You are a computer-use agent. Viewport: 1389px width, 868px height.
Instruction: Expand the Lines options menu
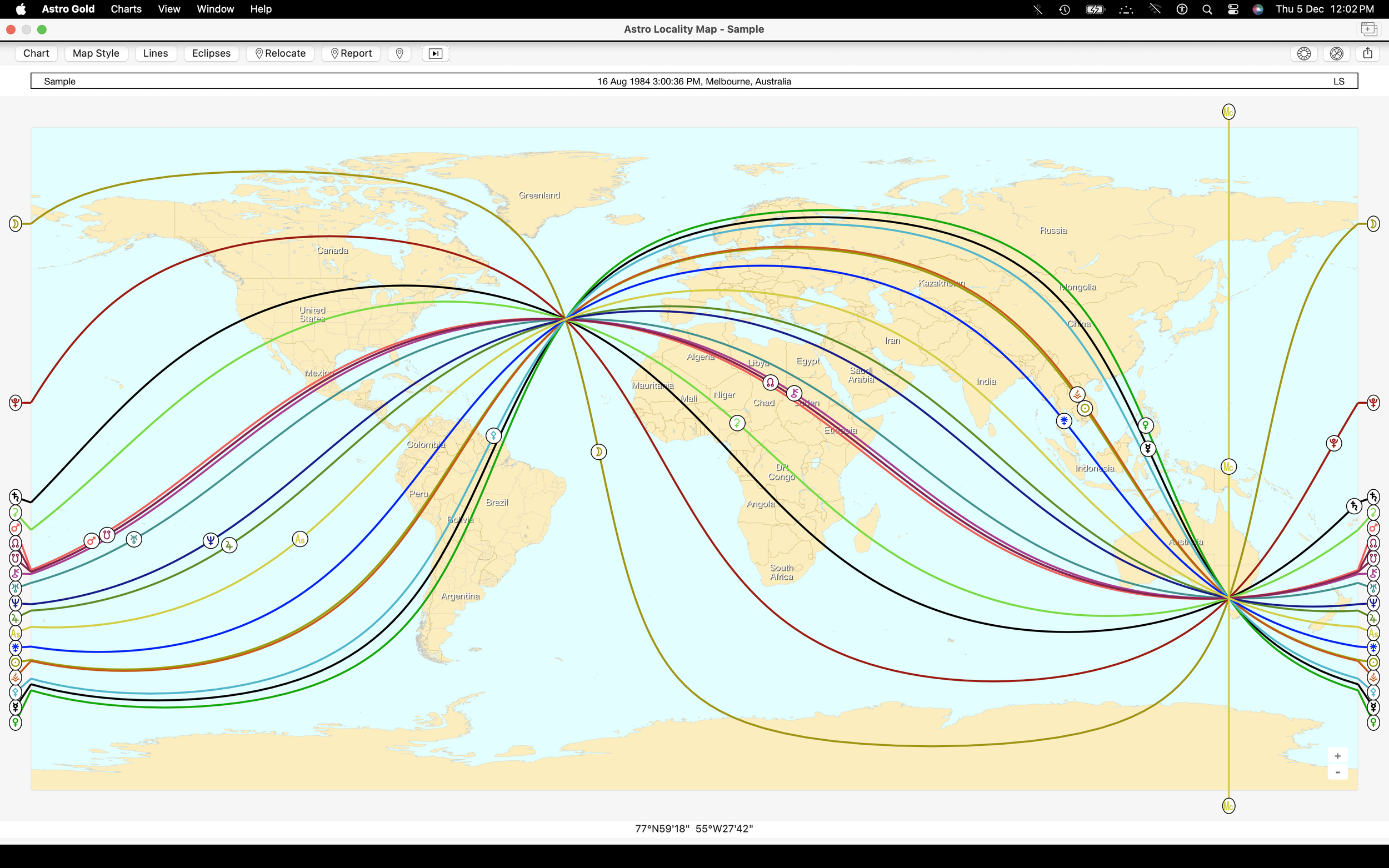pyautogui.click(x=156, y=53)
